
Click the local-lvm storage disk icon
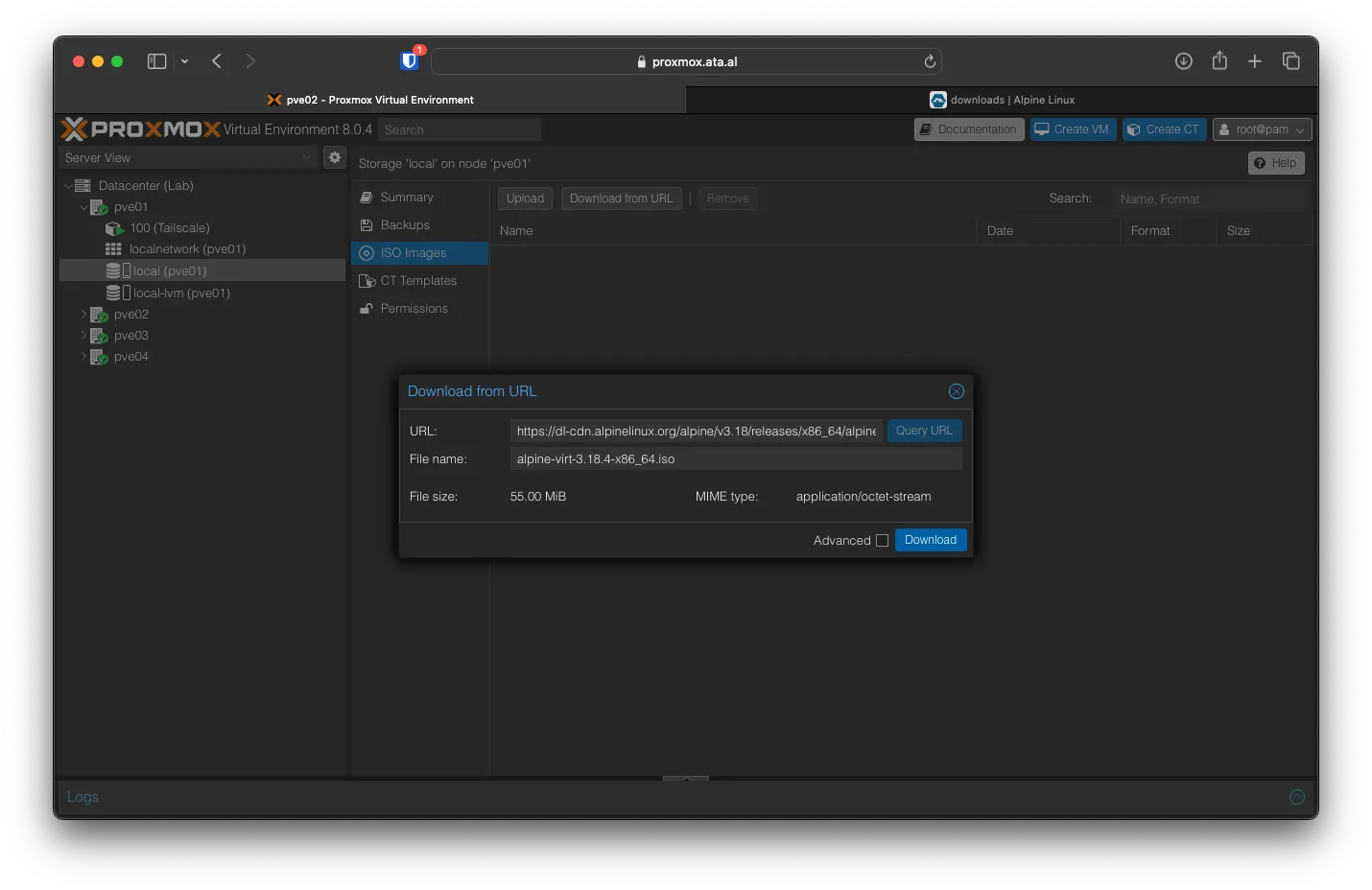[118, 293]
